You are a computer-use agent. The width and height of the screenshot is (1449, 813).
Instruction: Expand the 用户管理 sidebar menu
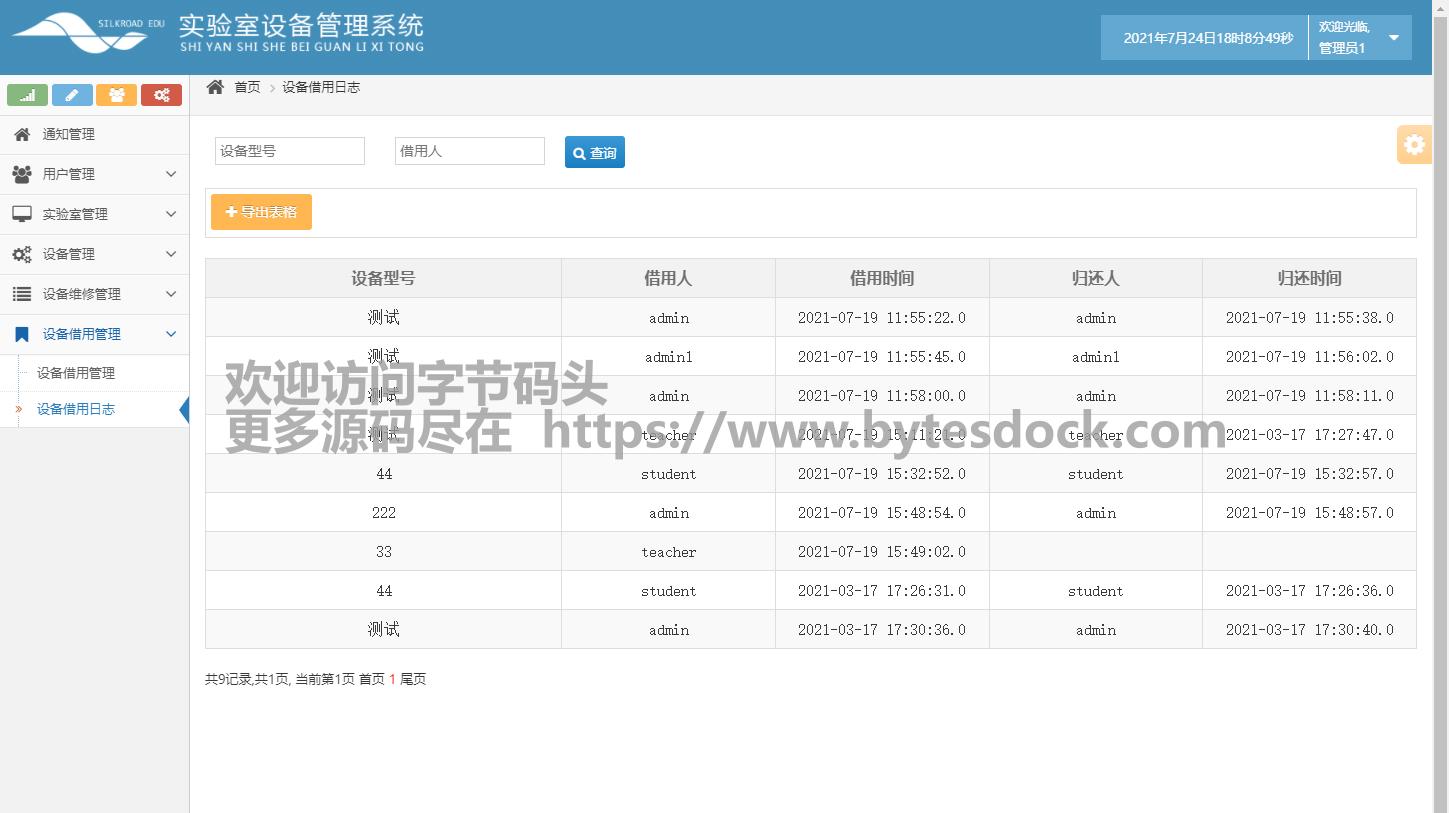pos(94,174)
